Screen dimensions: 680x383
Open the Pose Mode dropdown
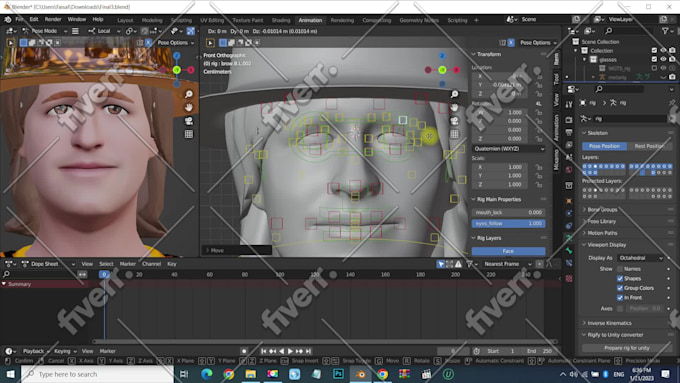point(45,31)
